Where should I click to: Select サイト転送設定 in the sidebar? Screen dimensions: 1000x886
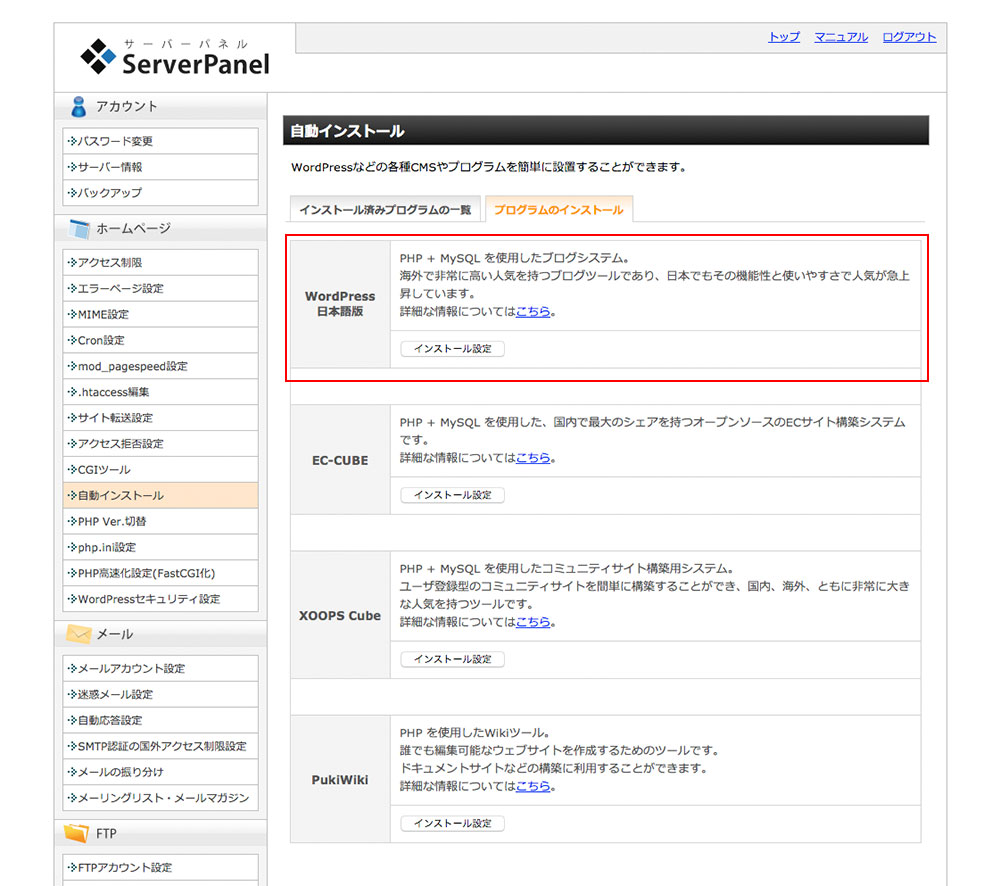(161, 418)
